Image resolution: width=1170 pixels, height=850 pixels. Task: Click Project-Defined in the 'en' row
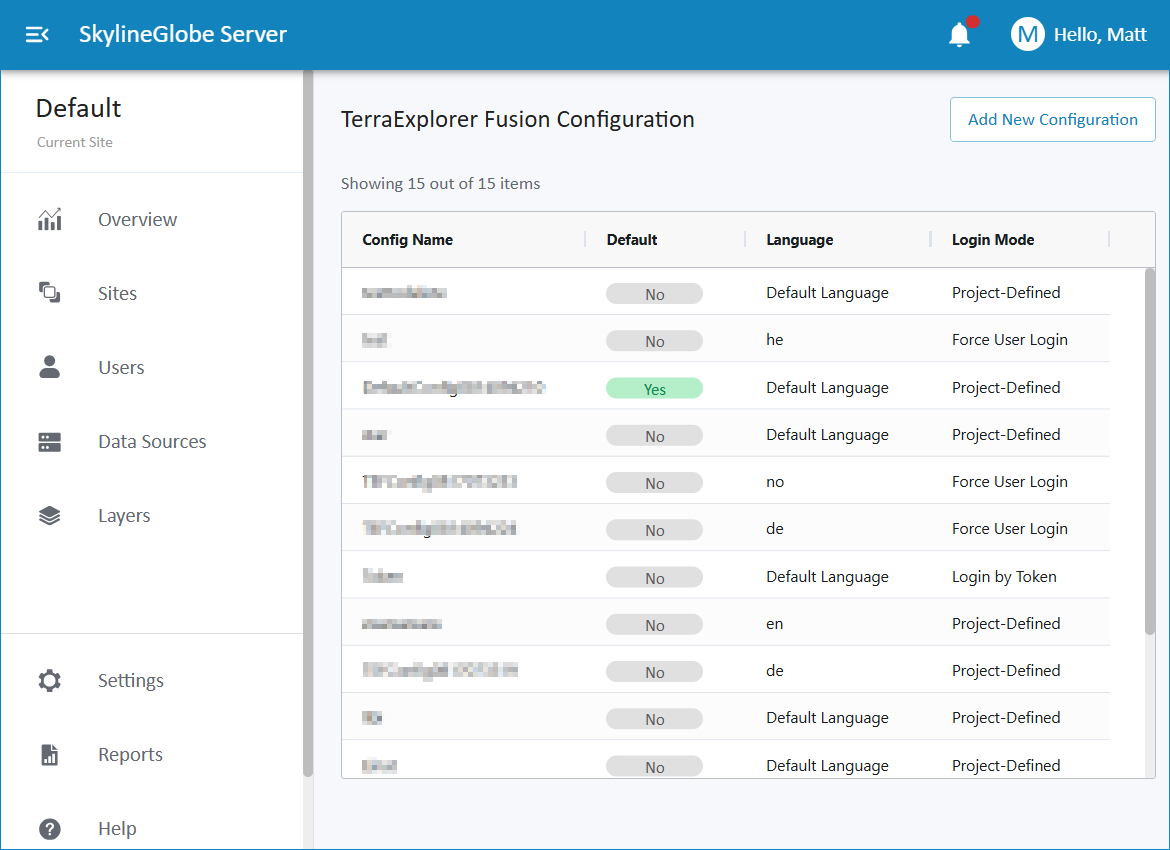tap(1005, 624)
